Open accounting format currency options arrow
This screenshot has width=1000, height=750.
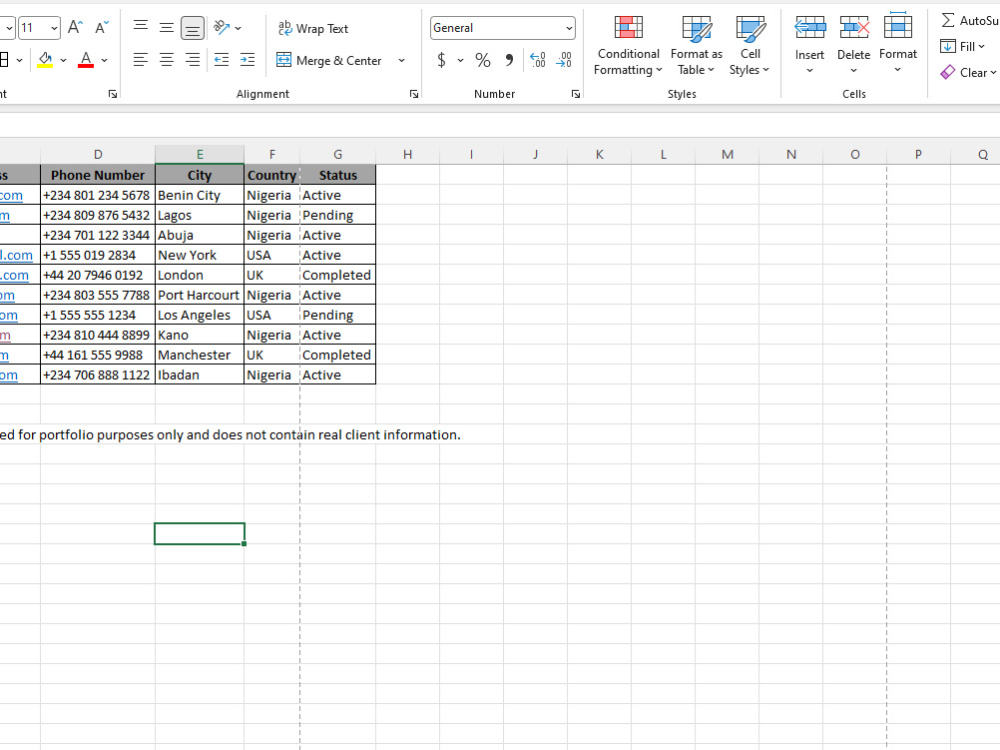(x=460, y=61)
